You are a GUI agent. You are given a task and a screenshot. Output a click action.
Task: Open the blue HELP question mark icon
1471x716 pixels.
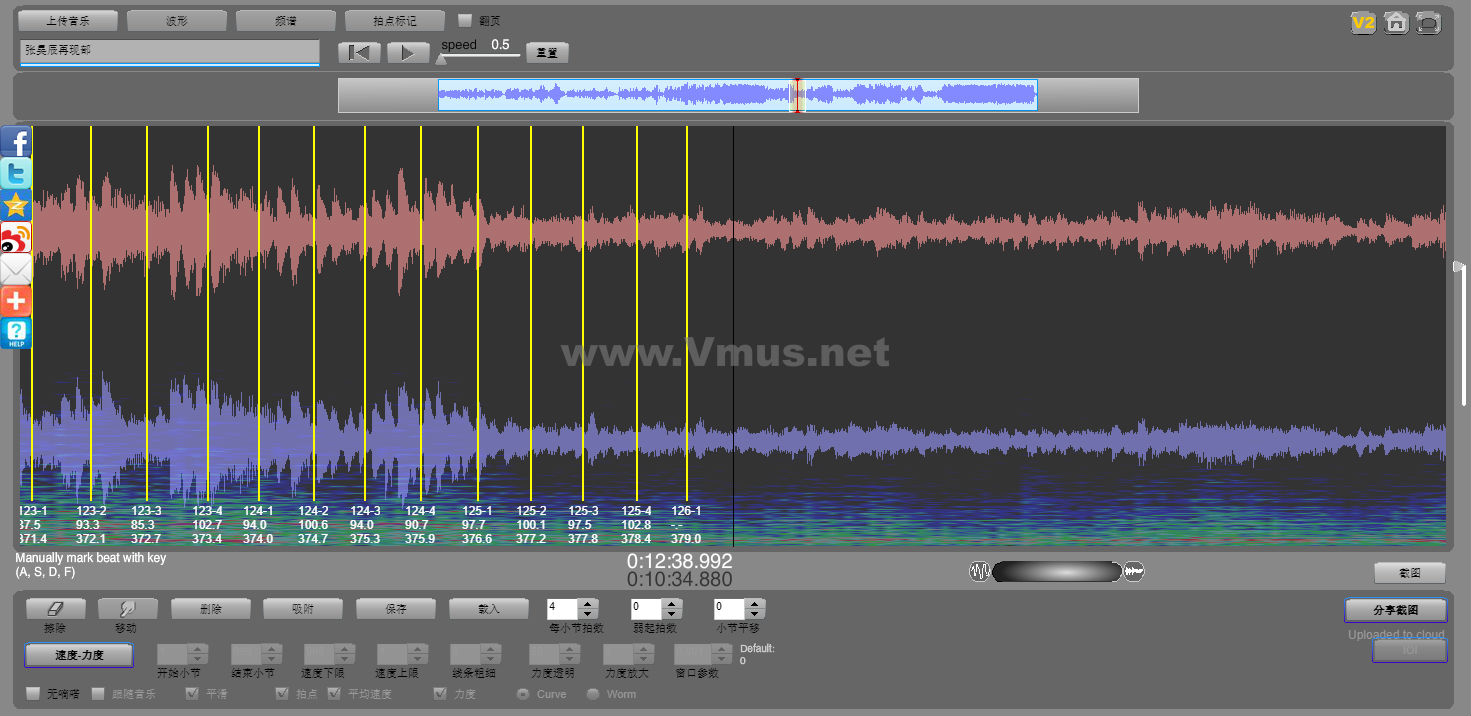click(16, 333)
